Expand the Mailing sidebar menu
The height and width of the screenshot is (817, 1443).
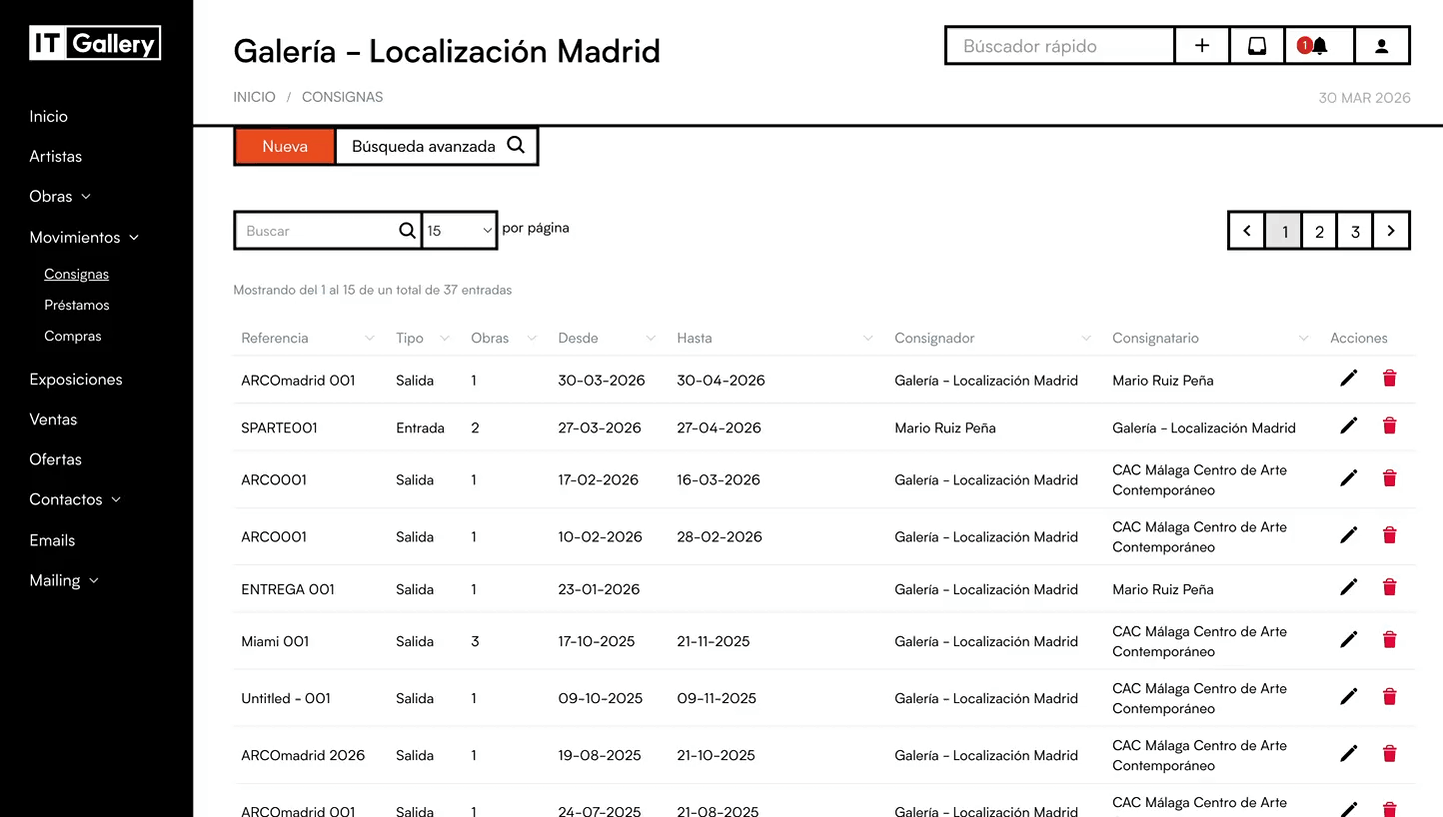pyautogui.click(x=94, y=581)
